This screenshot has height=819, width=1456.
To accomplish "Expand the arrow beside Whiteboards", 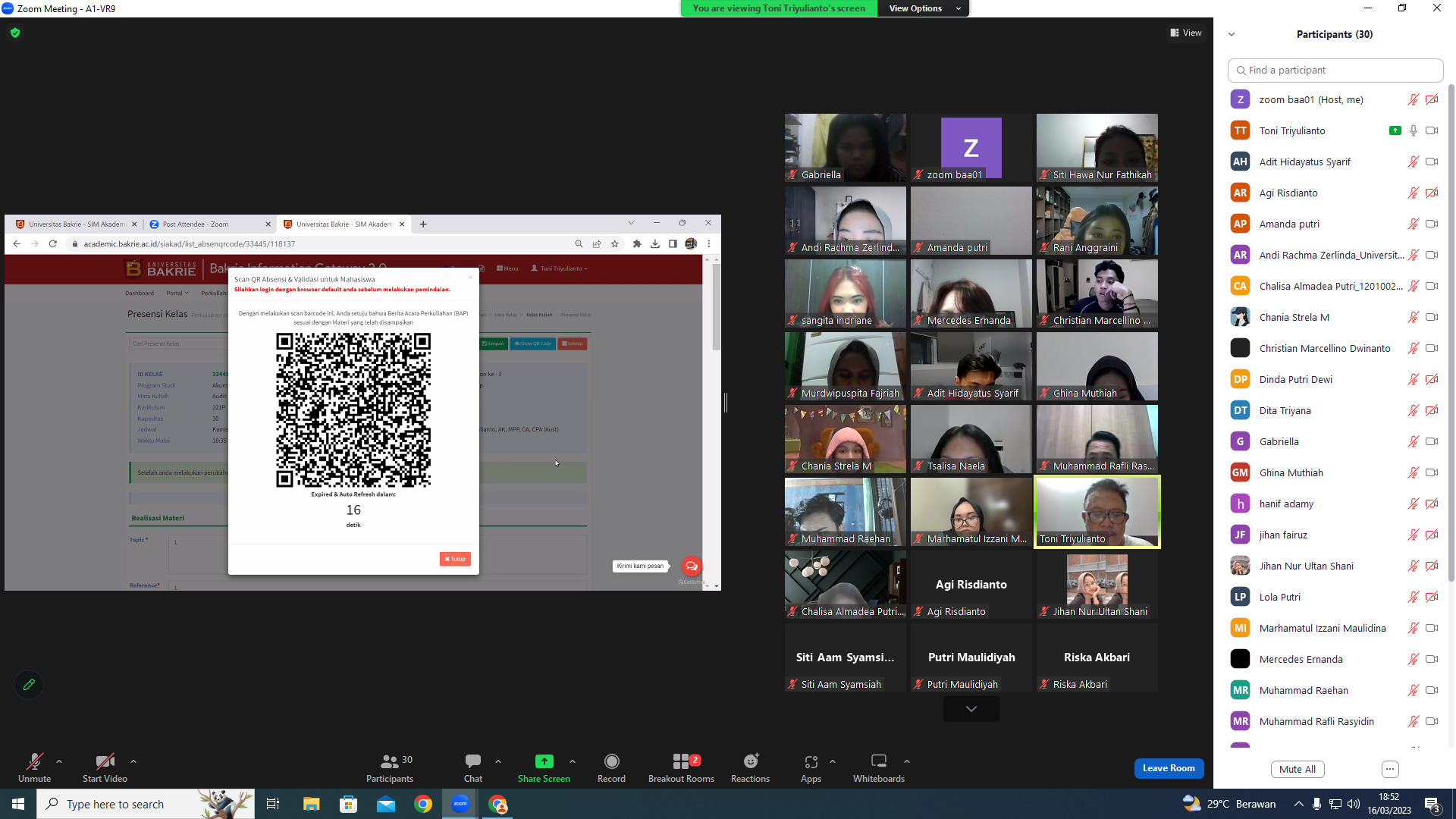I will click(x=907, y=761).
